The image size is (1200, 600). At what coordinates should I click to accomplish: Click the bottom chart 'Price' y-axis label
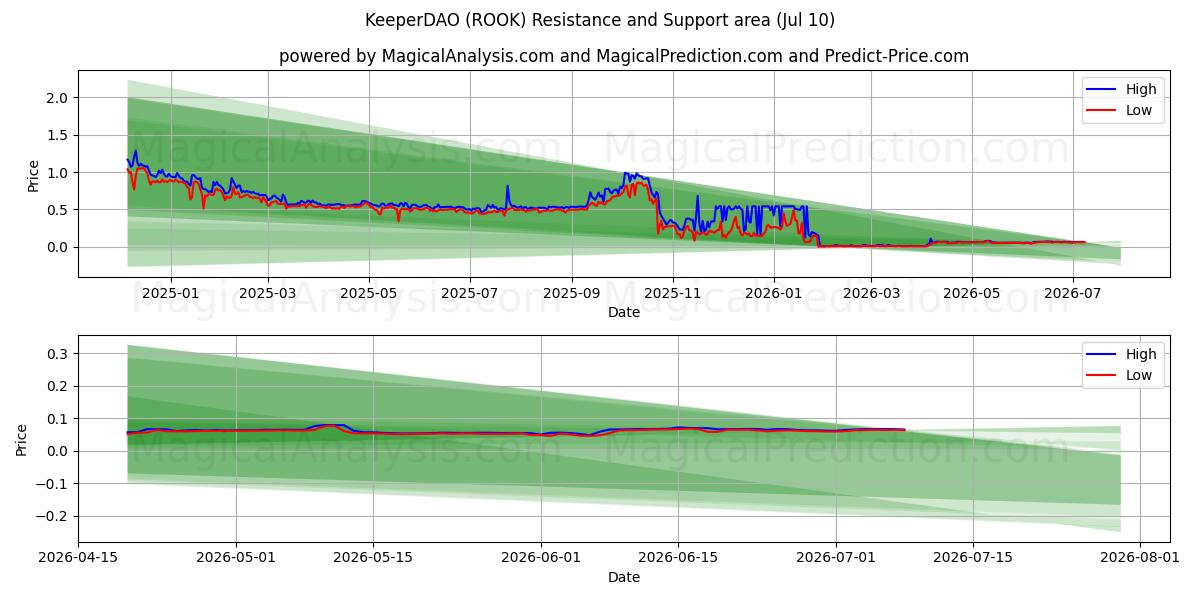[x=21, y=440]
